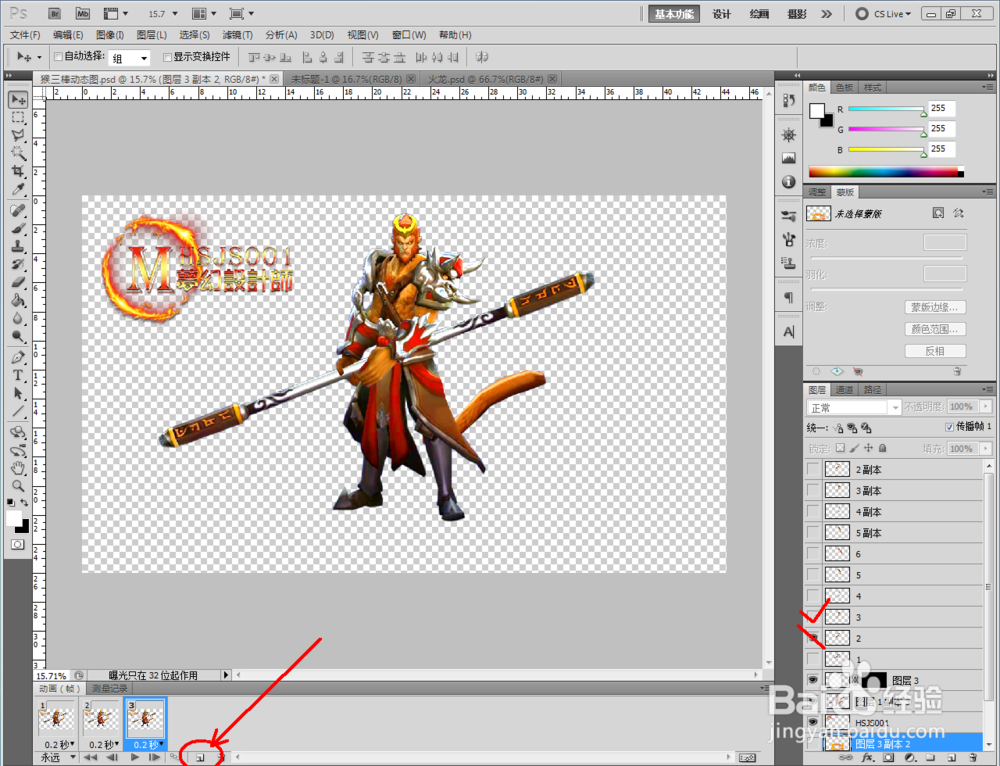Select the Clone Stamp tool

click(x=18, y=246)
